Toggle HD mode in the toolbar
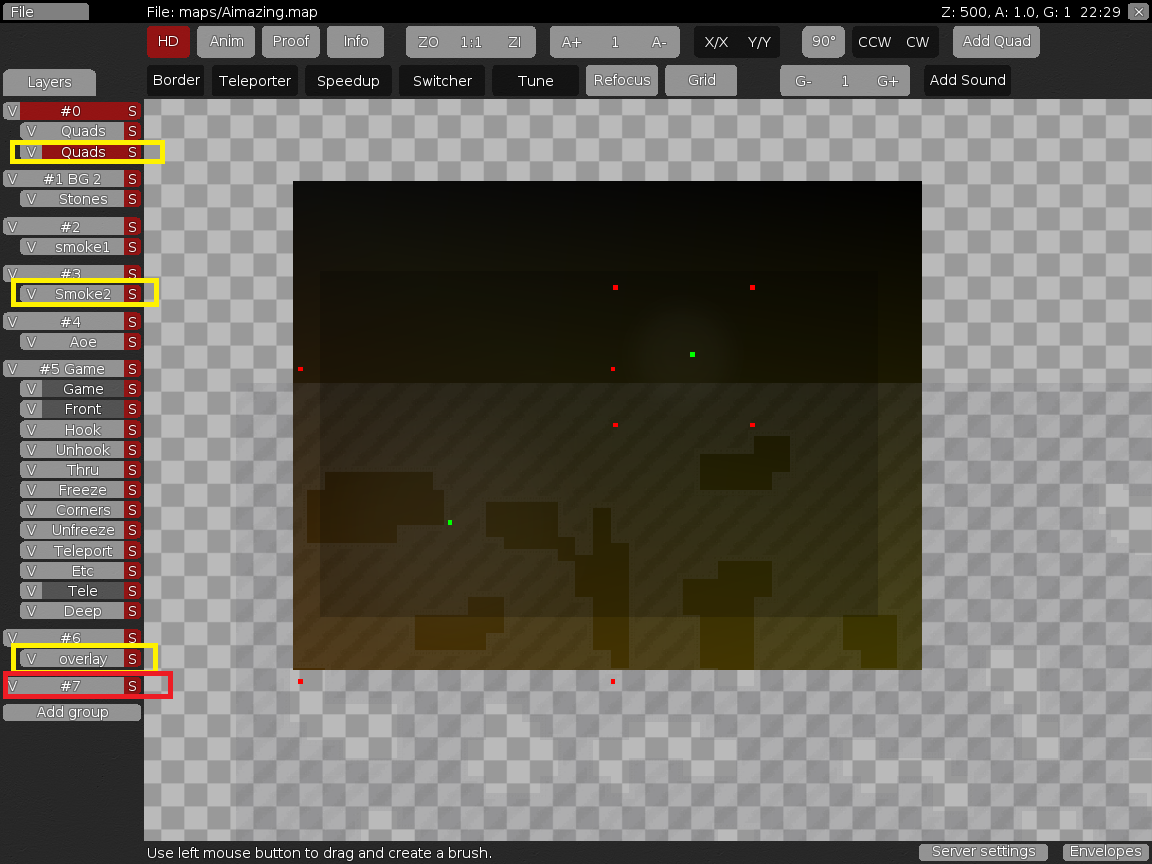1152x864 pixels. point(168,42)
